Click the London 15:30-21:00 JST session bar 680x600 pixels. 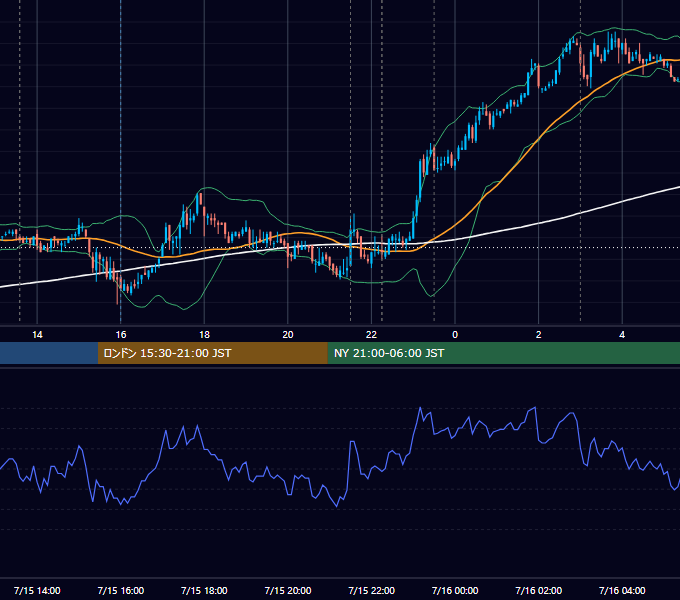[x=212, y=353]
